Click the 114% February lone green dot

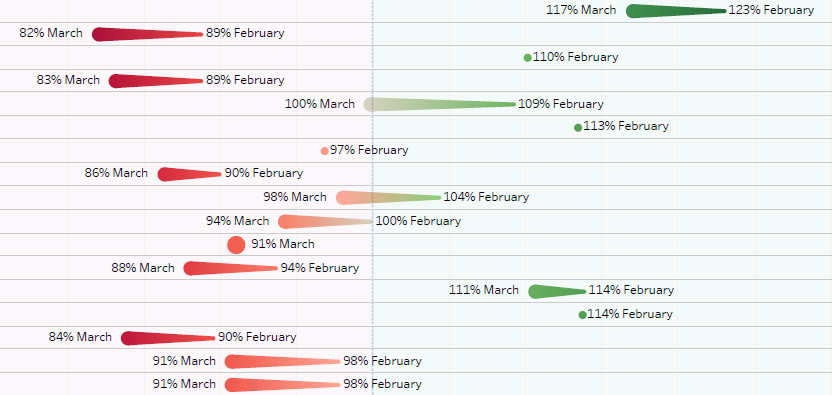click(583, 315)
